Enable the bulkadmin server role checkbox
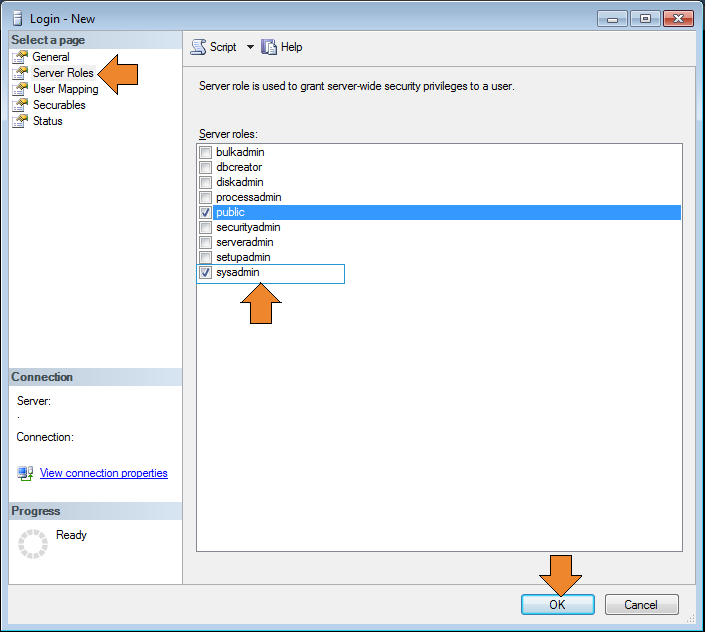Image resolution: width=705 pixels, height=632 pixels. click(x=206, y=153)
